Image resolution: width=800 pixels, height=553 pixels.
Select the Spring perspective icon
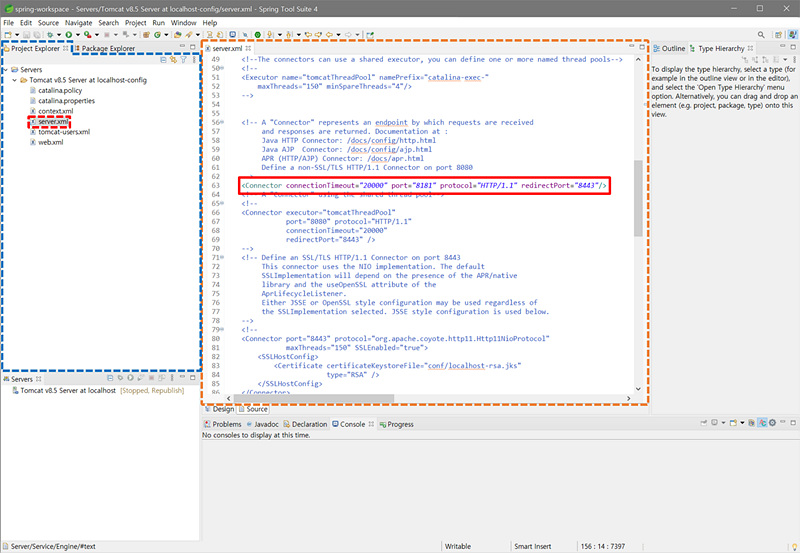(x=792, y=35)
